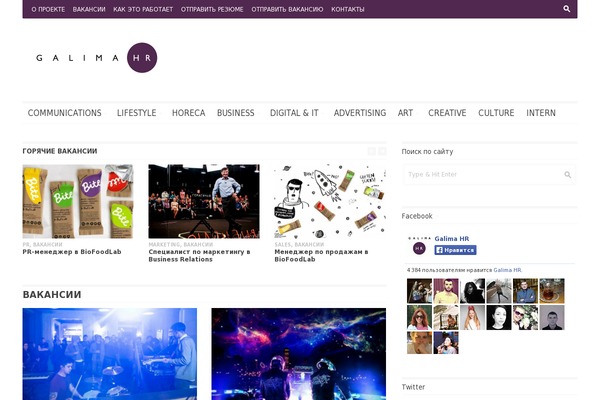Click the Type & Hit Enter search field
Image resolution: width=600 pixels, height=400 pixels.
(489, 175)
